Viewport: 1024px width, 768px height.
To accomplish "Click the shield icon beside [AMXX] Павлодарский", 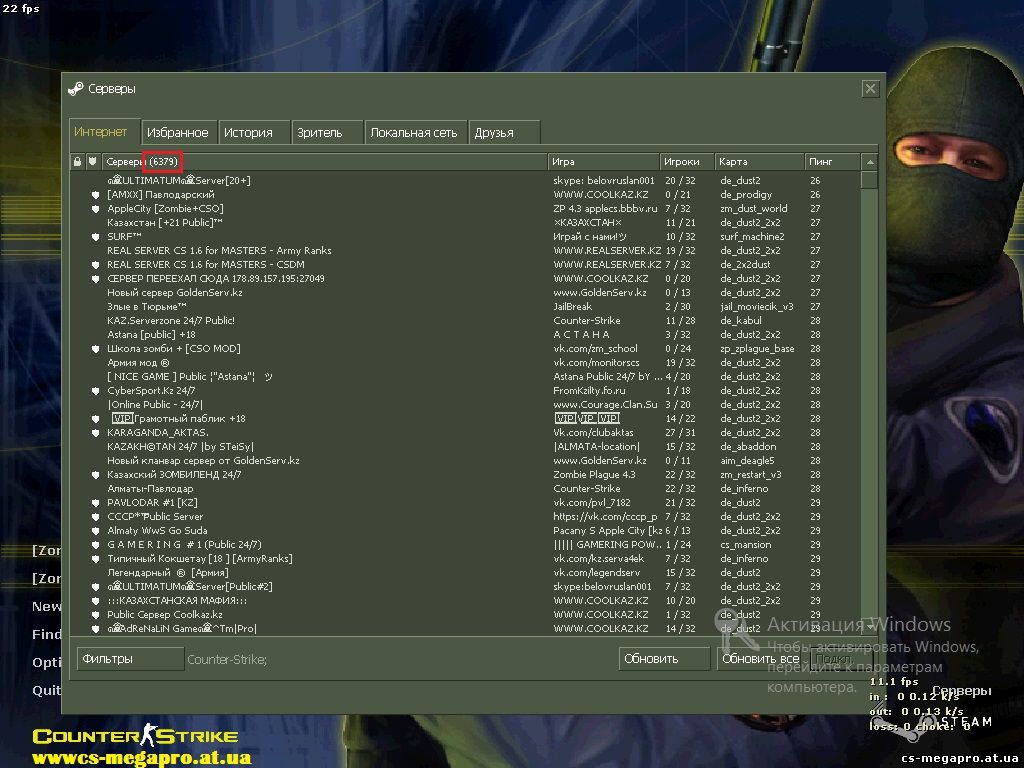I will [95, 195].
